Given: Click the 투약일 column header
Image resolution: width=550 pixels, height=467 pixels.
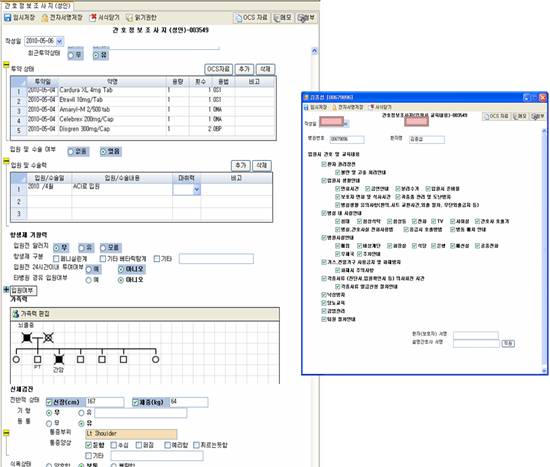Looking at the screenshot, I should click(x=42, y=82).
